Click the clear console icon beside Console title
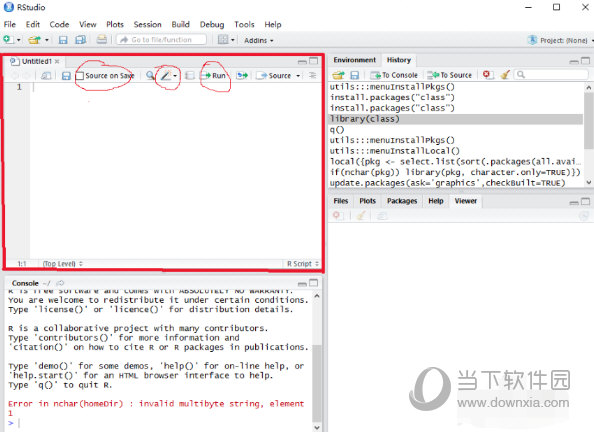 60,283
